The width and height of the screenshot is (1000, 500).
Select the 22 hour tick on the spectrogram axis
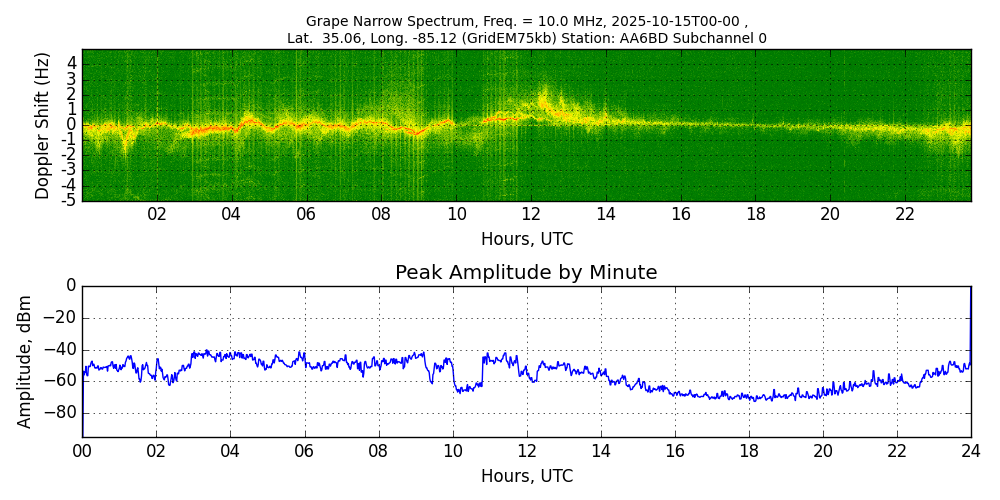coord(905,214)
